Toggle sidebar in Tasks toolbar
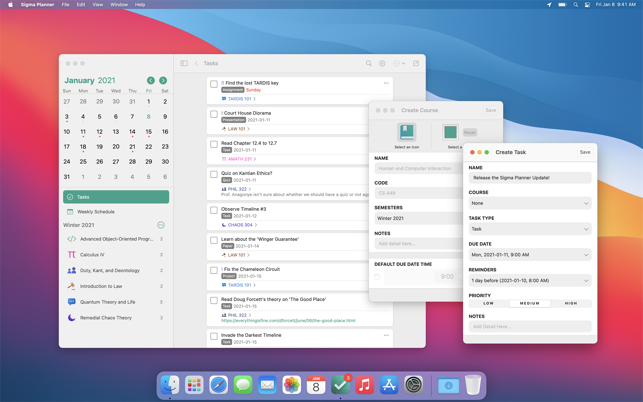Screen dimensions: 643x402 [184, 63]
